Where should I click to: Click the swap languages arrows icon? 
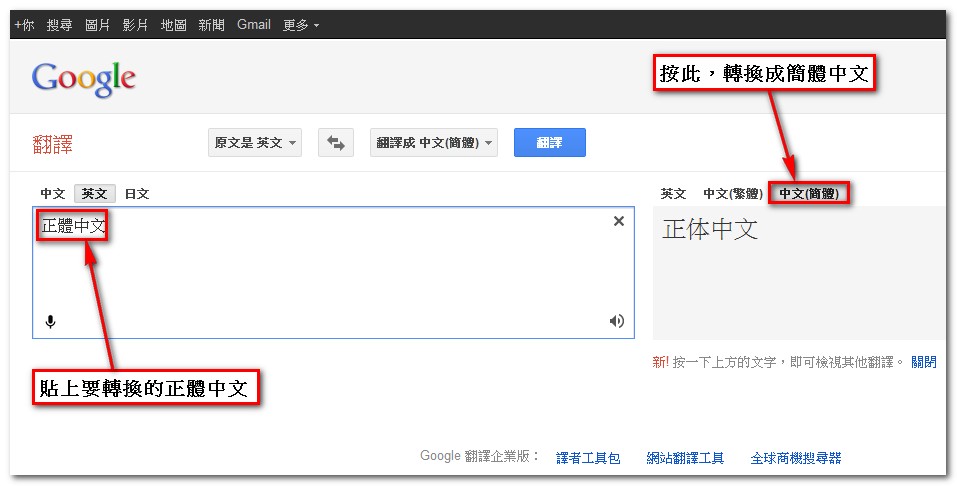pyautogui.click(x=336, y=143)
